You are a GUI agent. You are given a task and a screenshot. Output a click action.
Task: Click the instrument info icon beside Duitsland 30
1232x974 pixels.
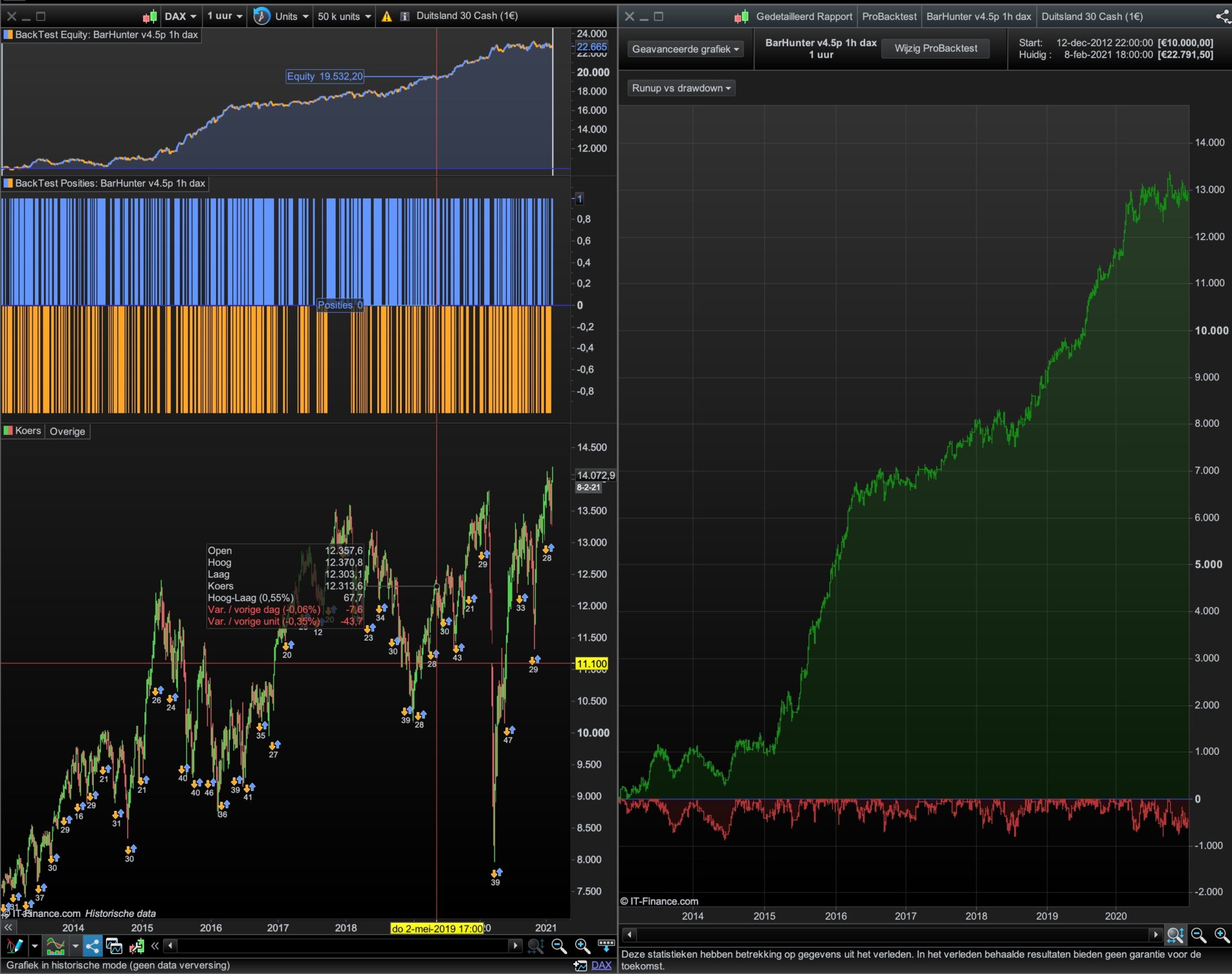pos(405,16)
